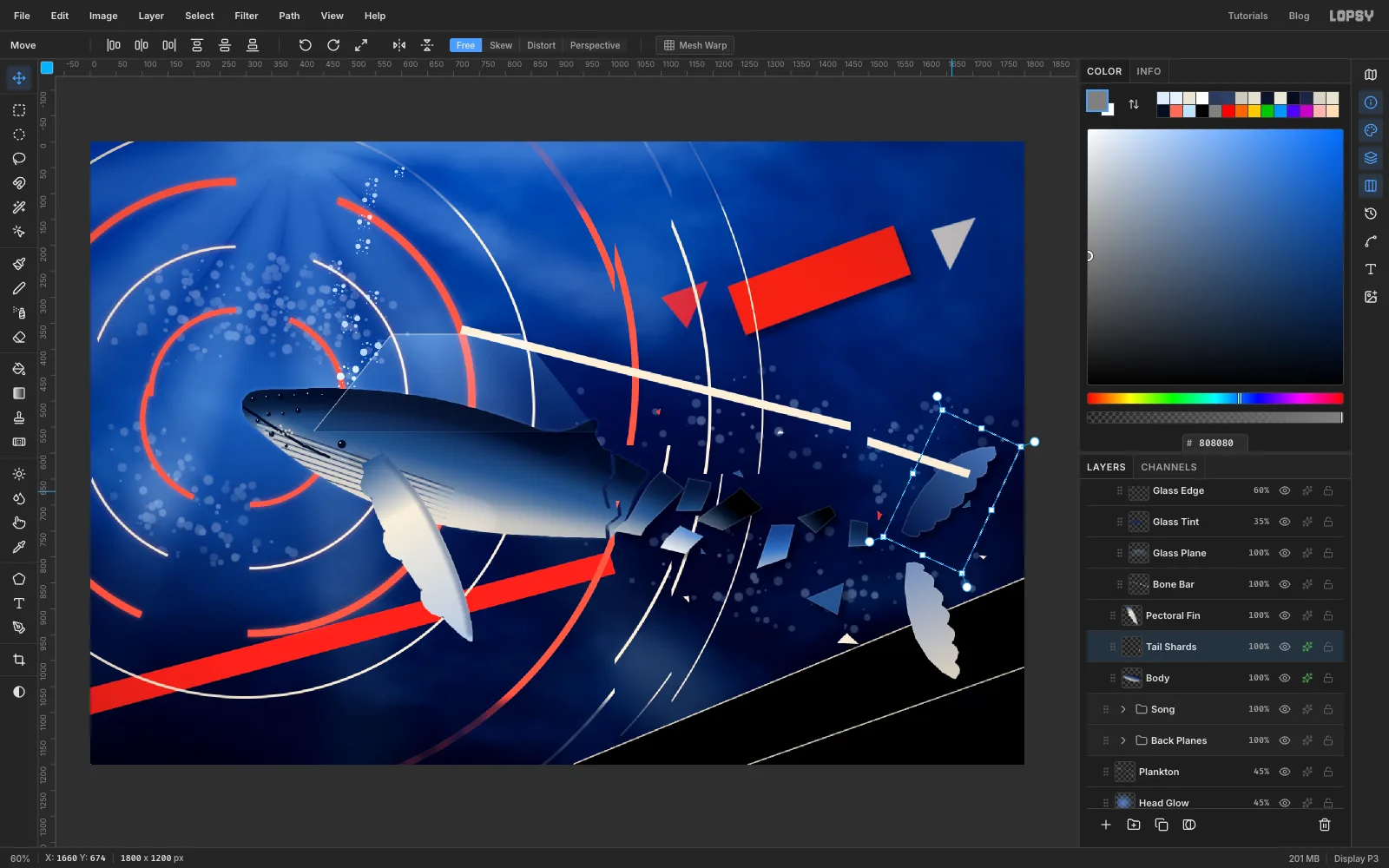The width and height of the screenshot is (1389, 868).
Task: Select the Eraser tool
Action: pyautogui.click(x=19, y=337)
